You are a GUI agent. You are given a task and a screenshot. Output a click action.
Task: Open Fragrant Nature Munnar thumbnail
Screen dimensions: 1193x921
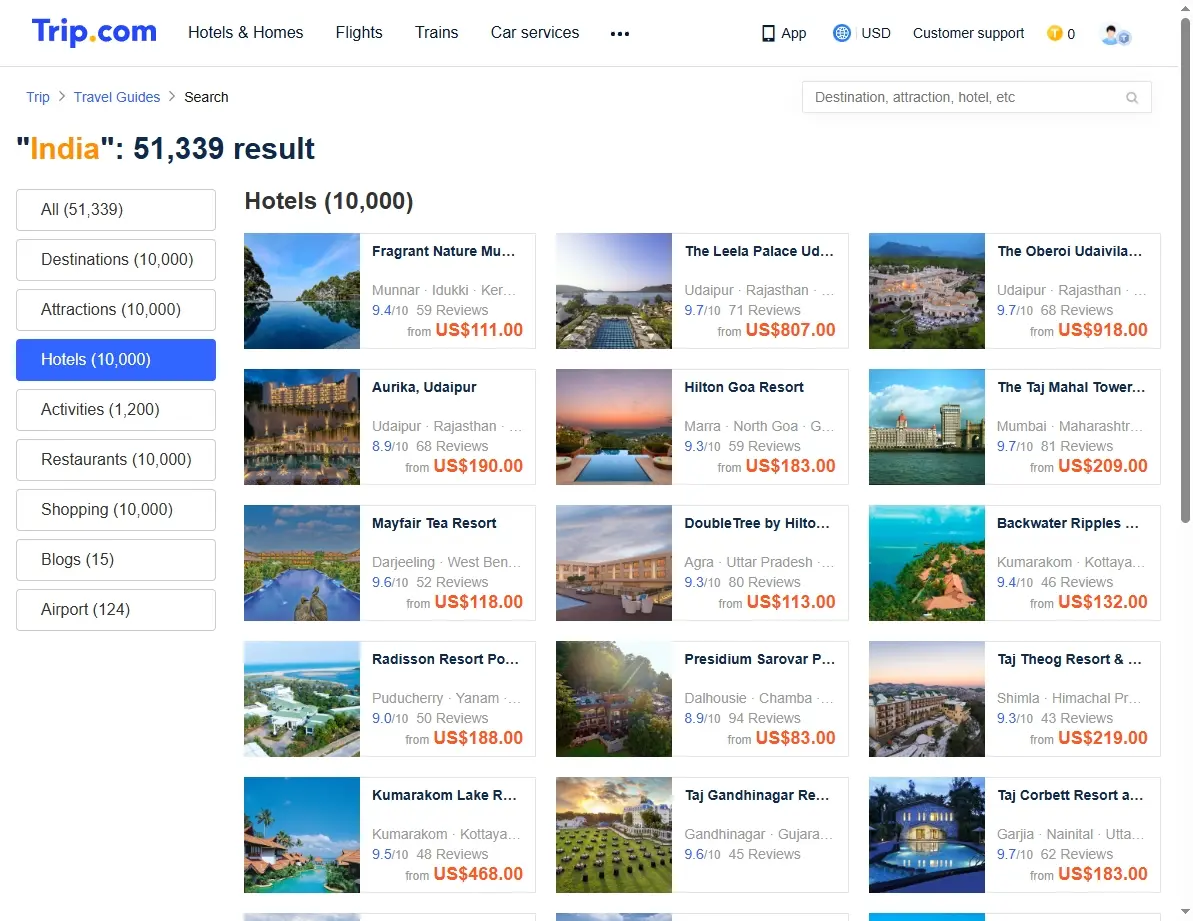302,291
